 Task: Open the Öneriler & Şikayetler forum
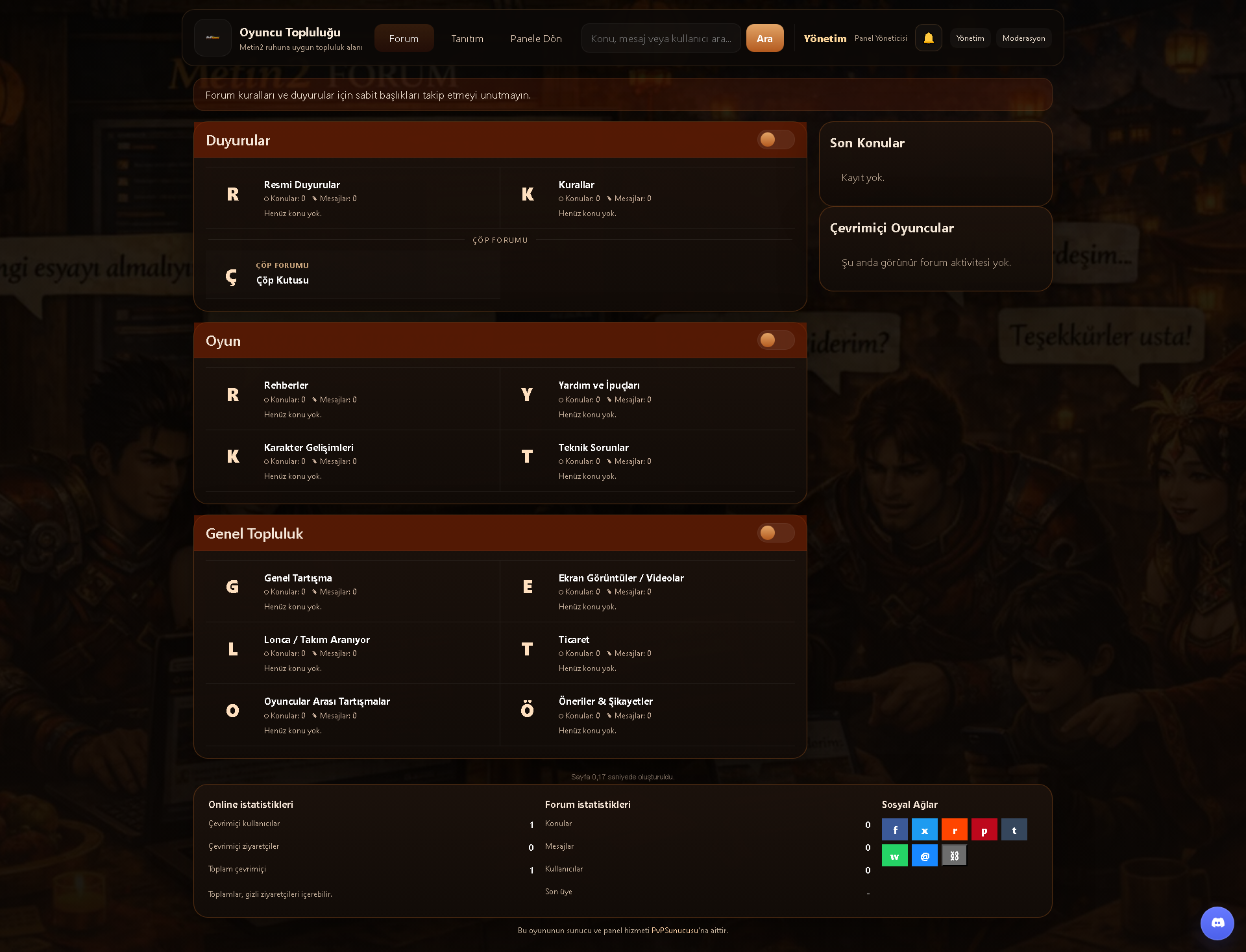605,702
